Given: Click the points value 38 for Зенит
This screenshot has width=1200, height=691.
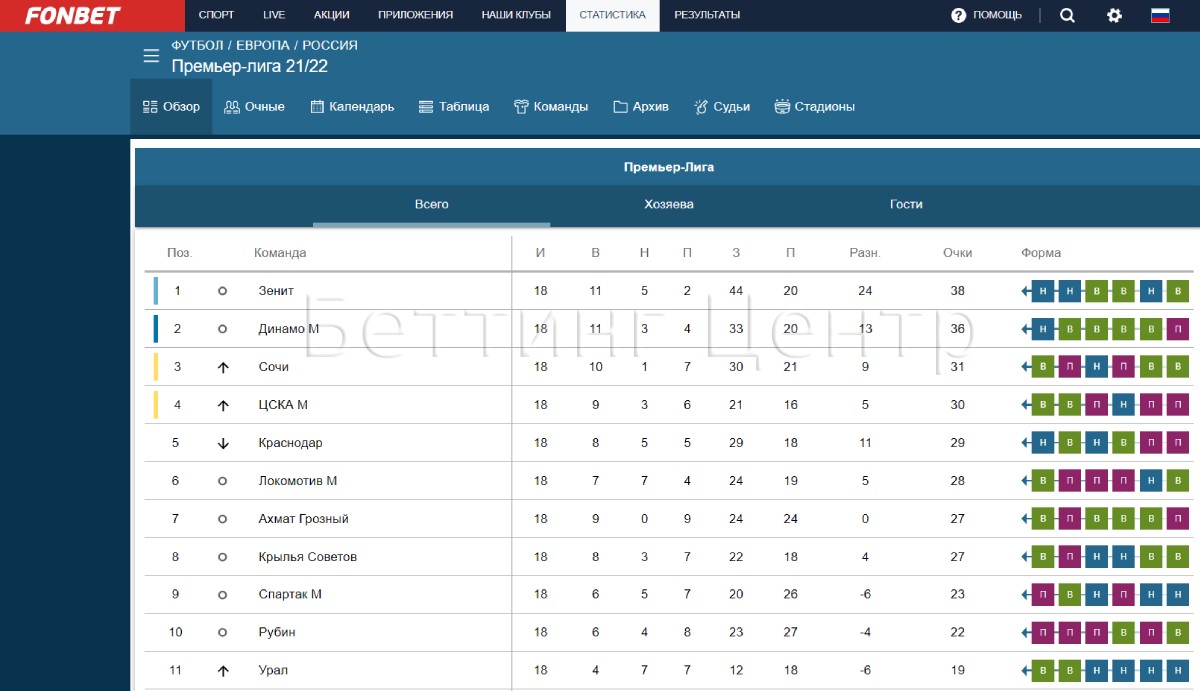Looking at the screenshot, I should click(957, 291).
